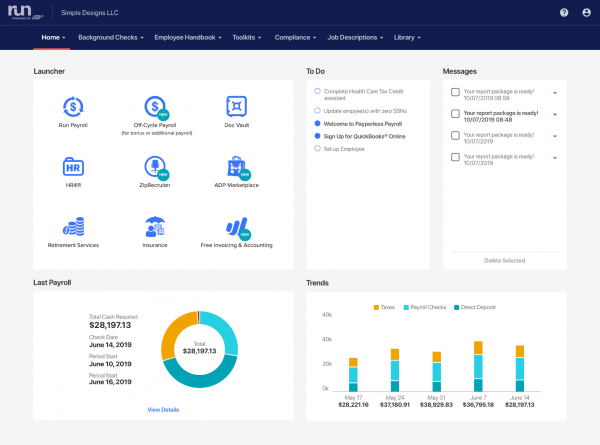The image size is (600, 445).
Task: Open ADP Marketplace
Action: tap(236, 166)
